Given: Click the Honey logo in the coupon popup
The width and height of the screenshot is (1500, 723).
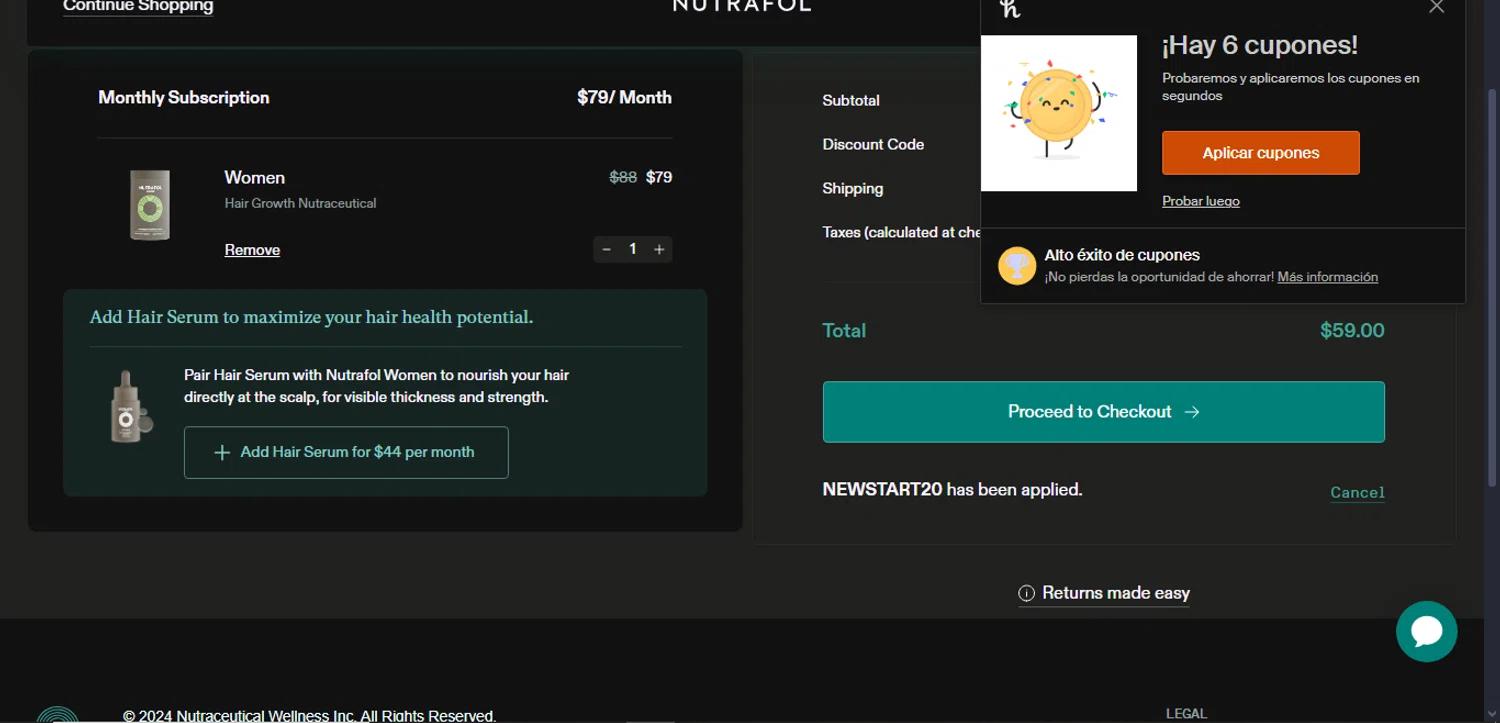Looking at the screenshot, I should click(x=1010, y=8).
